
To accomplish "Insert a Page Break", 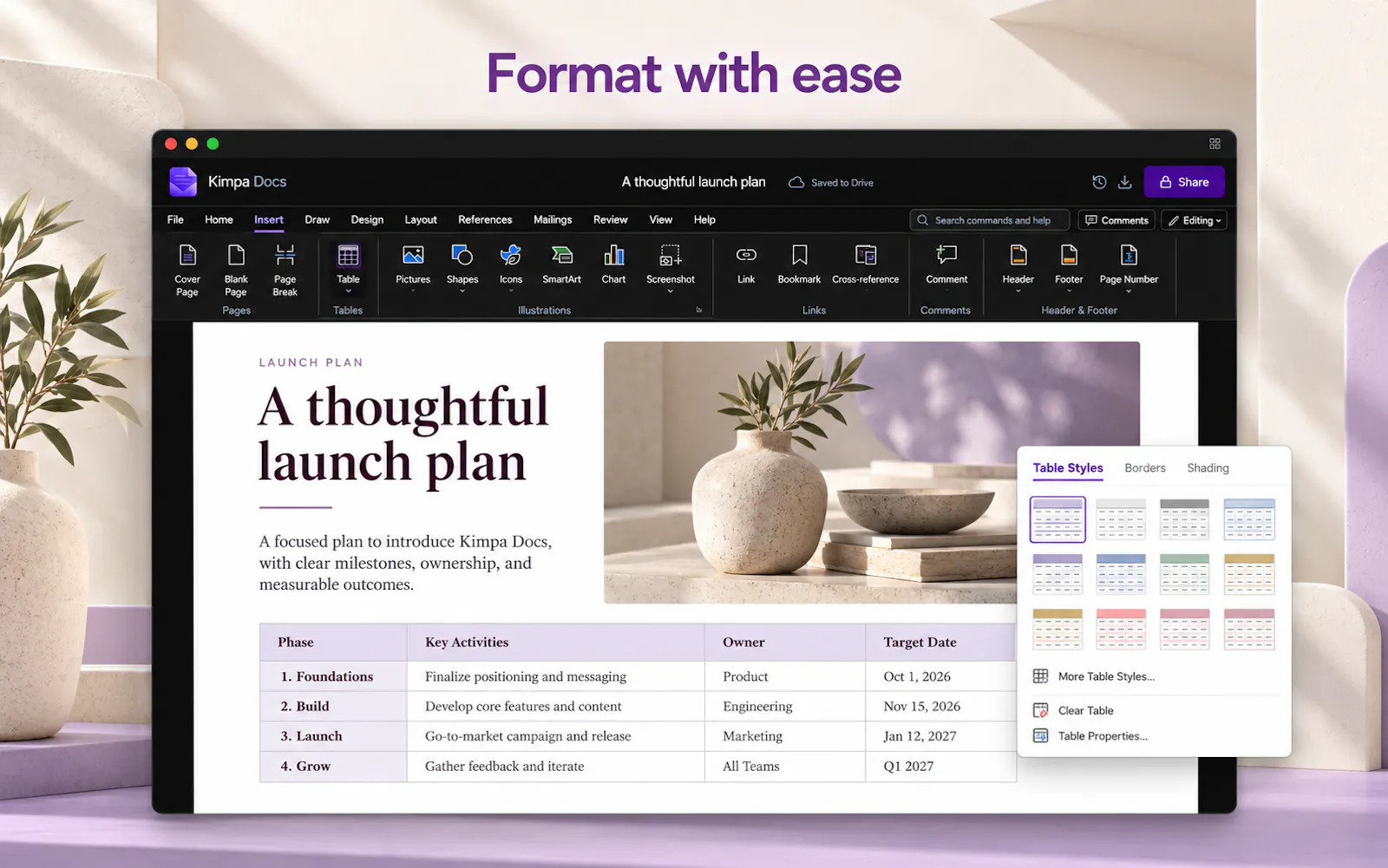I will [x=285, y=270].
